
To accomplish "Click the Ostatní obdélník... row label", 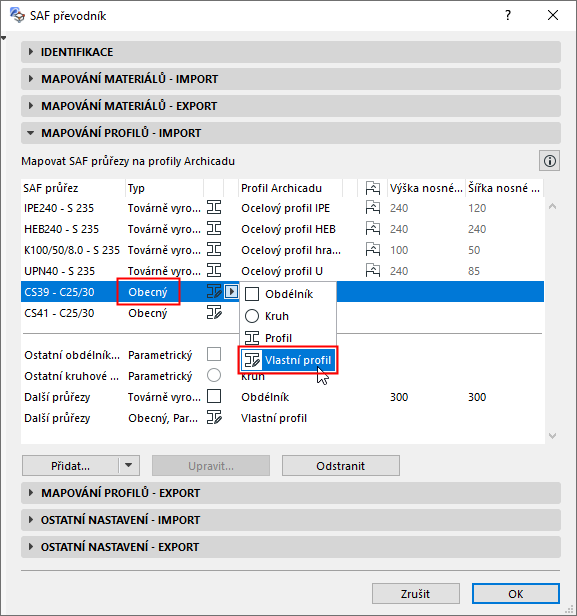I will (x=72, y=355).
